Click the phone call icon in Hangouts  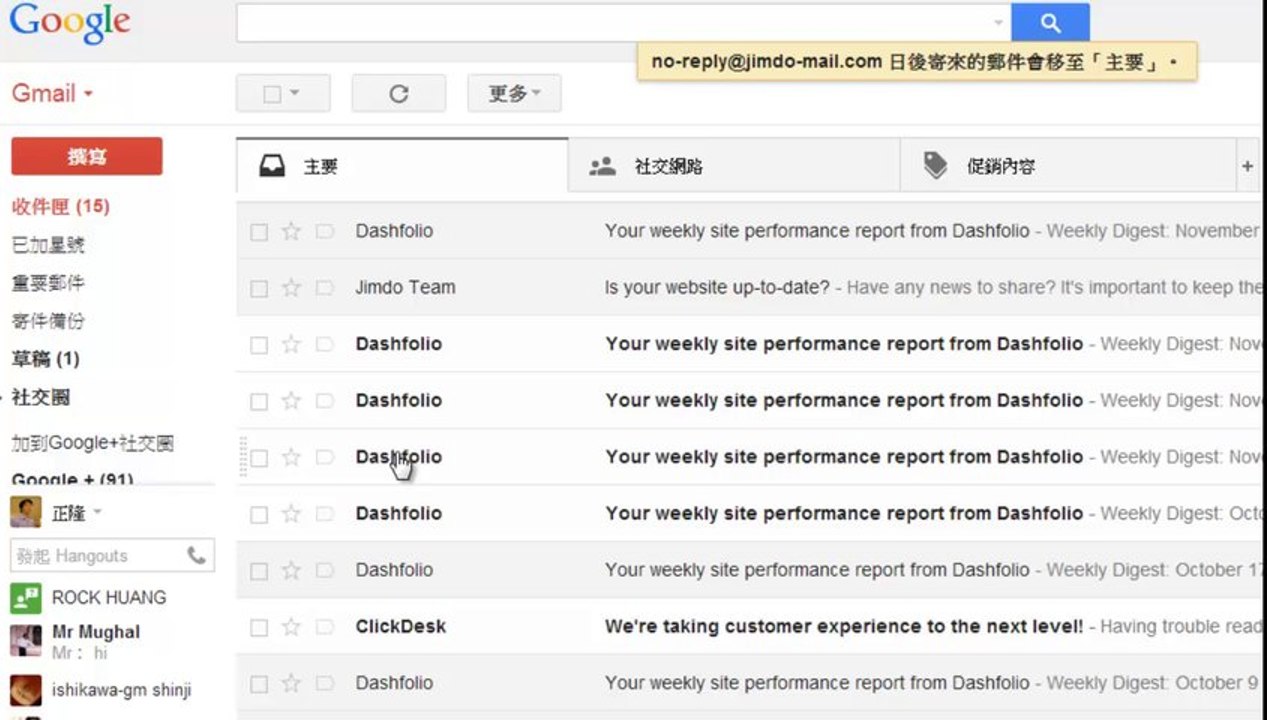point(196,555)
